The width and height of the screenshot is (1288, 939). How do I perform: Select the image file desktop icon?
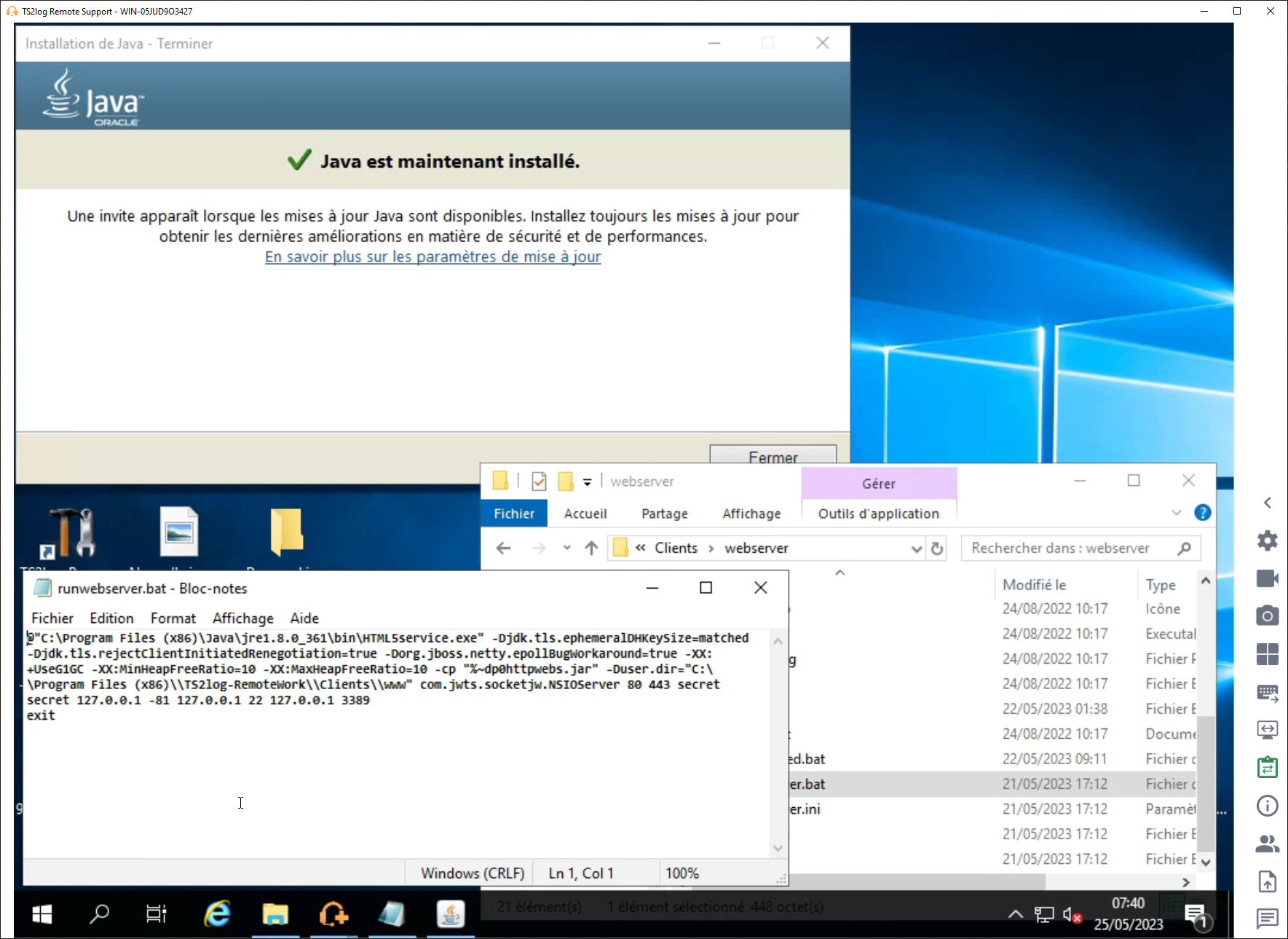tap(178, 533)
